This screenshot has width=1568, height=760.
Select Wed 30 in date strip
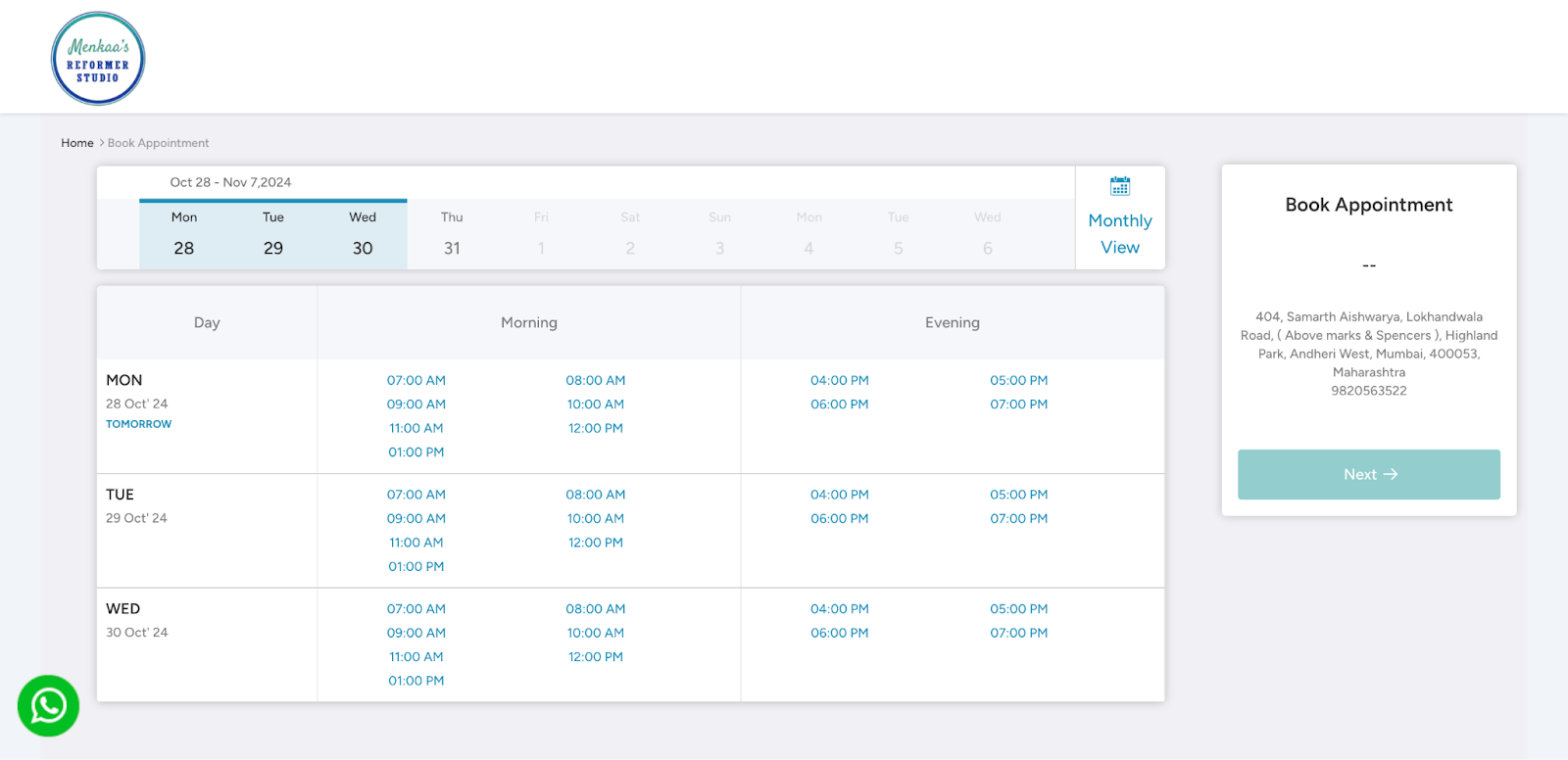point(363,235)
